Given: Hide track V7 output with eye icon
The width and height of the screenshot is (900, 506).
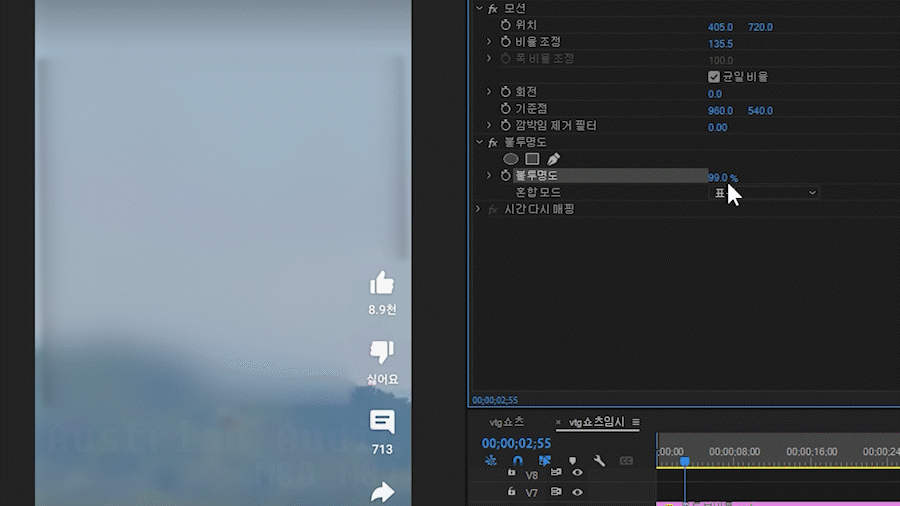Looking at the screenshot, I should 577,492.
